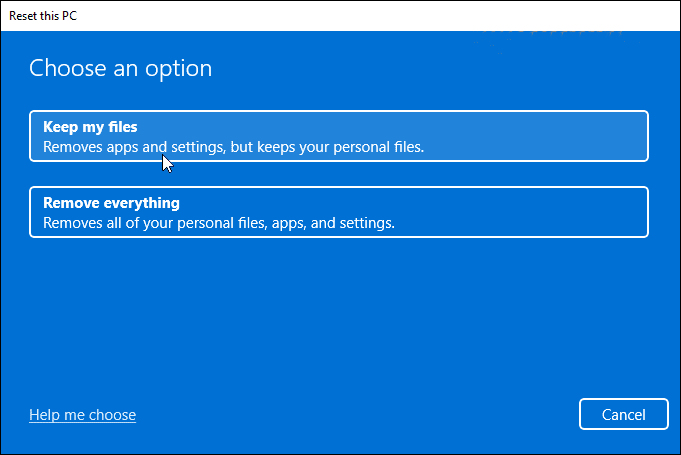
Task: Select the Remove everything option
Action: [339, 212]
